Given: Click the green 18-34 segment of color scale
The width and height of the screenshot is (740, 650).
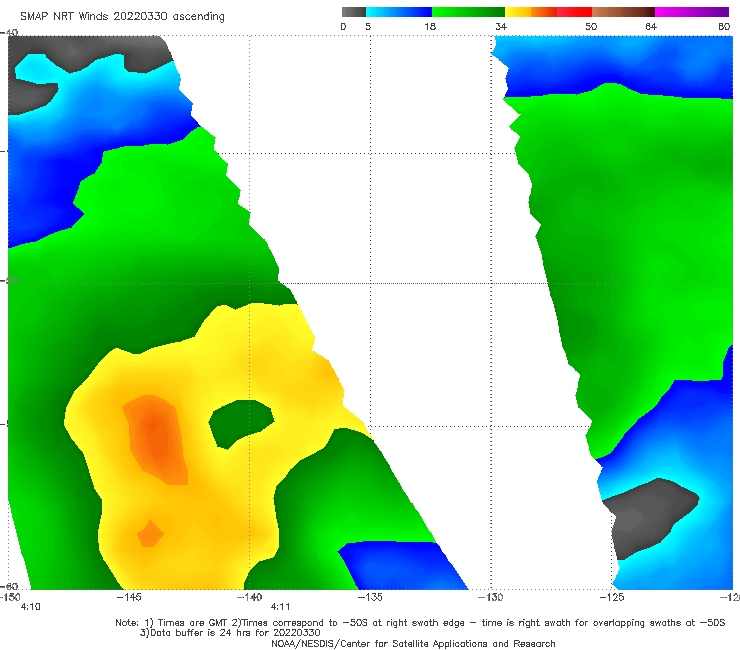Looking at the screenshot, I should [468, 12].
